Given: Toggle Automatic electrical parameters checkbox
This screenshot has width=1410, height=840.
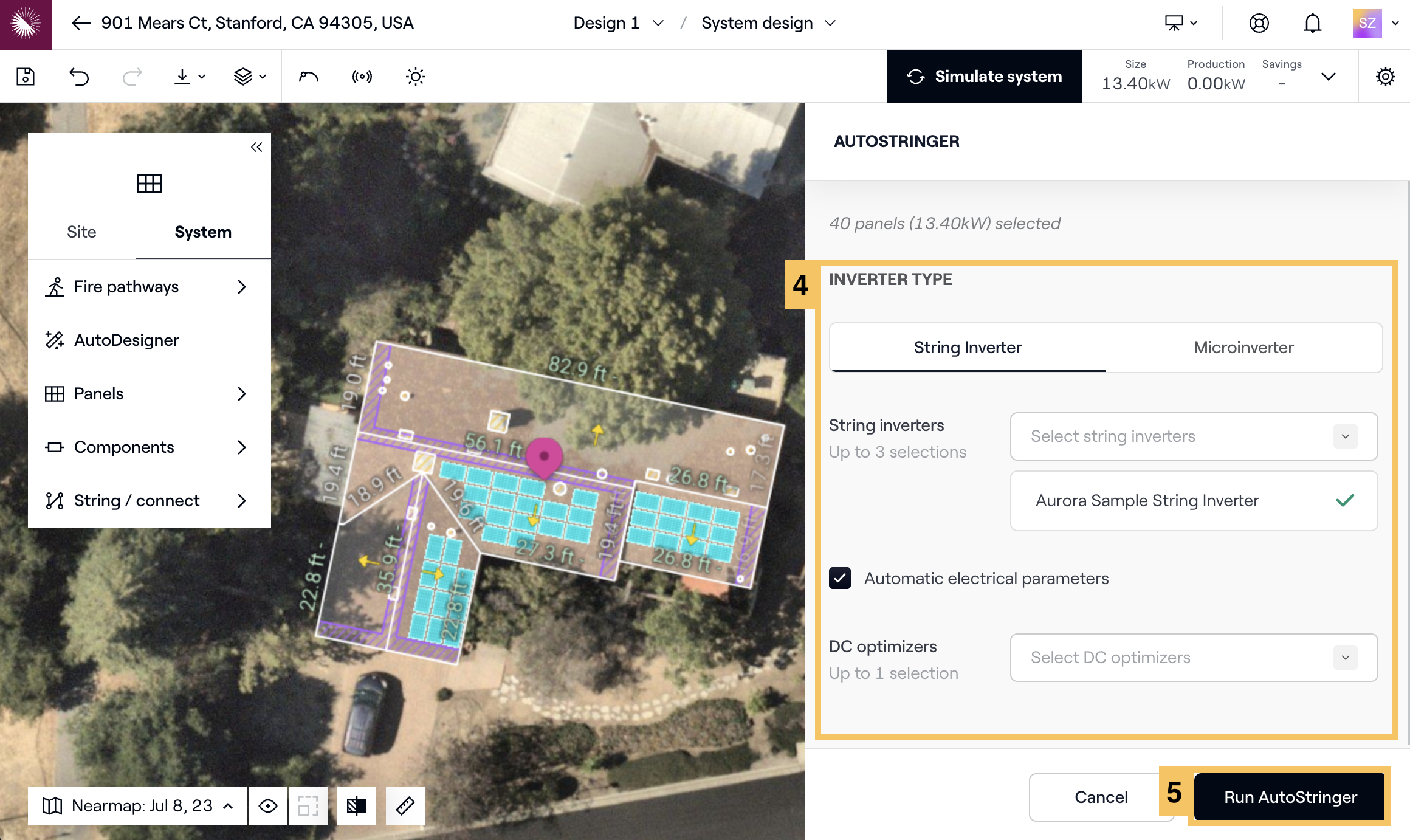Looking at the screenshot, I should (840, 578).
